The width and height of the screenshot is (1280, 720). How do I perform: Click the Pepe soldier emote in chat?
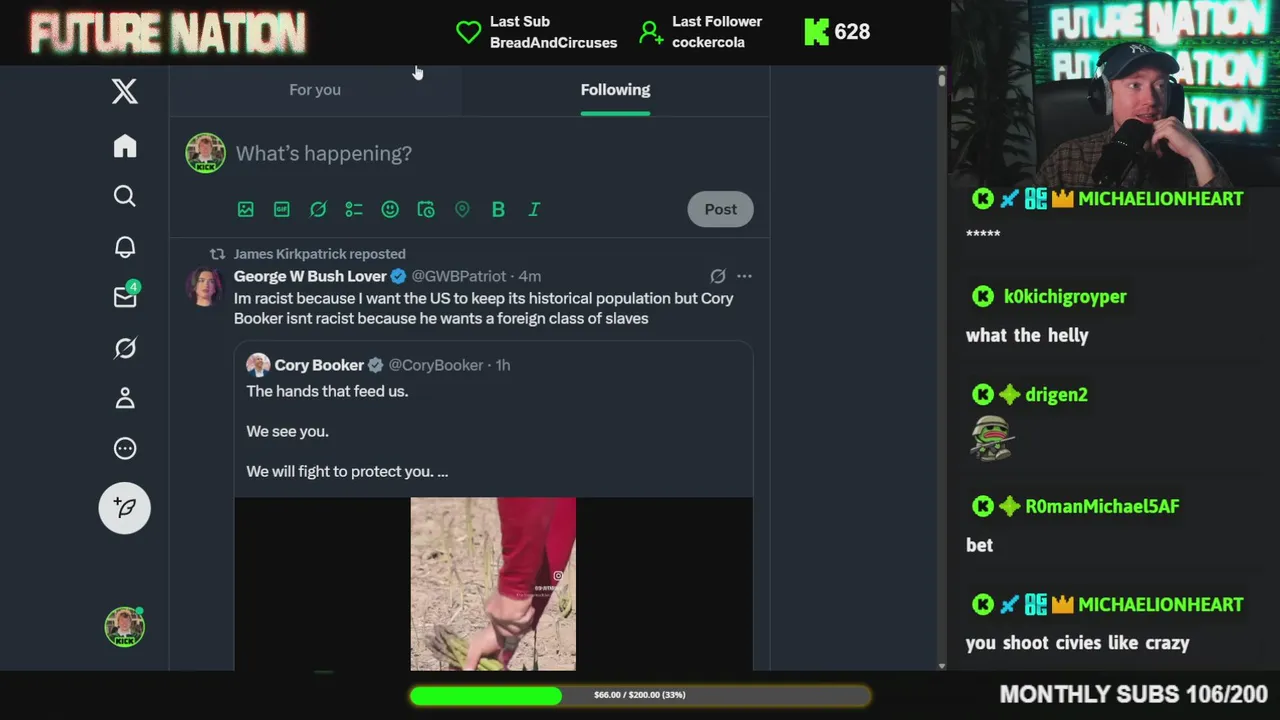[991, 438]
